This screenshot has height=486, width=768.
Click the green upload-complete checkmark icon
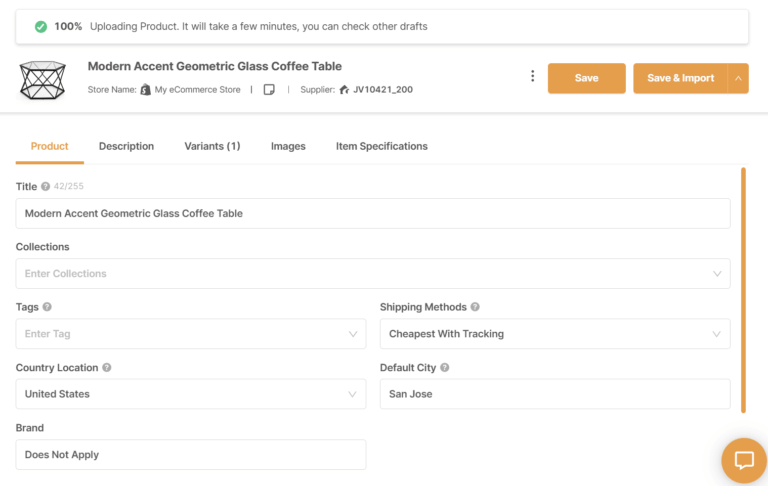pyautogui.click(x=41, y=26)
